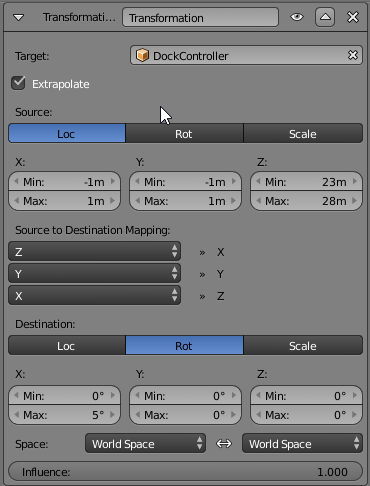The height and width of the screenshot is (486, 370).
Task: Toggle constraint visibility eye icon
Action: coord(297,17)
